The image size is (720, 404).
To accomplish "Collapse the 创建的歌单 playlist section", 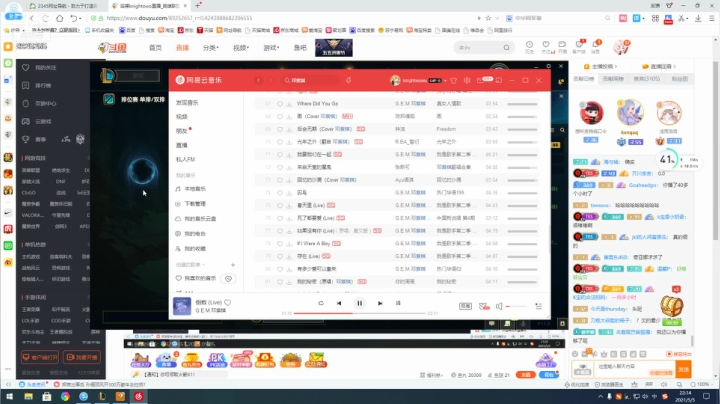I will tap(190, 265).
